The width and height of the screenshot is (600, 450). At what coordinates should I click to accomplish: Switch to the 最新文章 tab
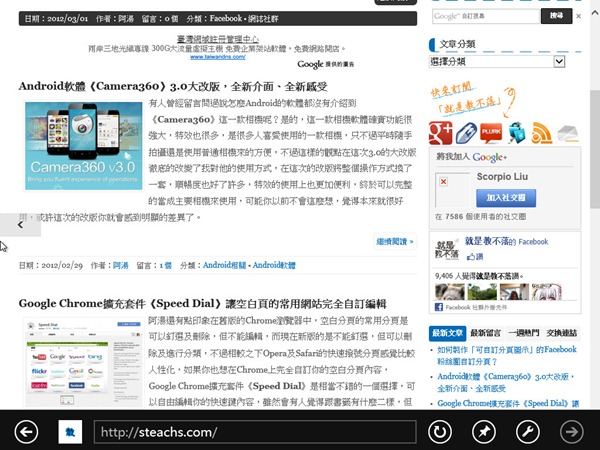447,333
